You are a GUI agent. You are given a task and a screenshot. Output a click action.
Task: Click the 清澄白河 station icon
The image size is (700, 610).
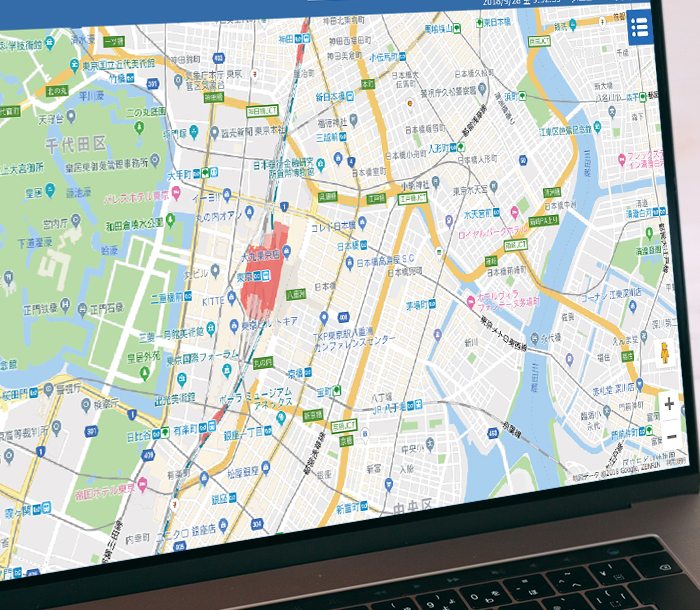pos(658,212)
